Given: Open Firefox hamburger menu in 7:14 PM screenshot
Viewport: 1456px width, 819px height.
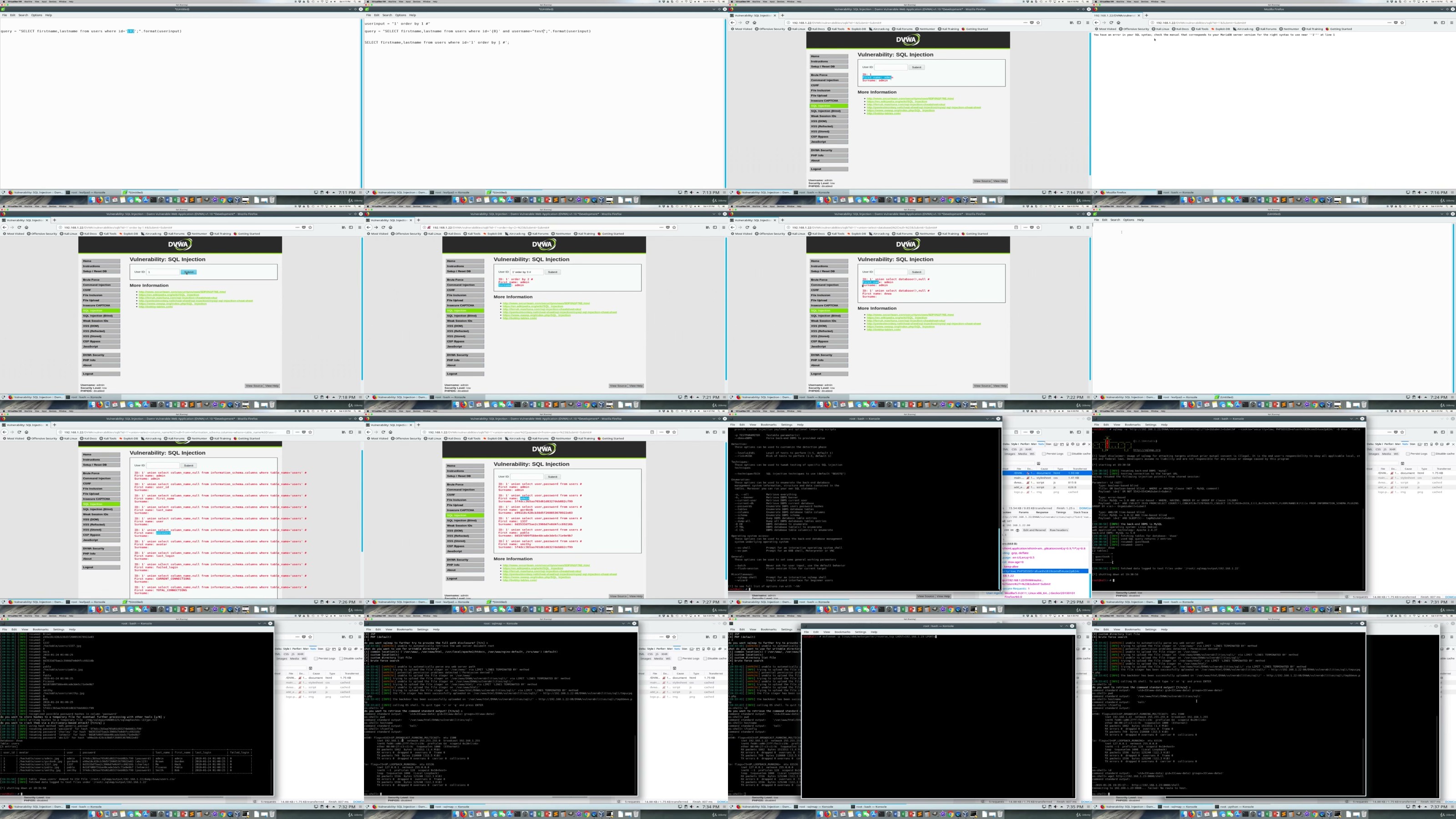Looking at the screenshot, I should pyautogui.click(x=1087, y=23).
